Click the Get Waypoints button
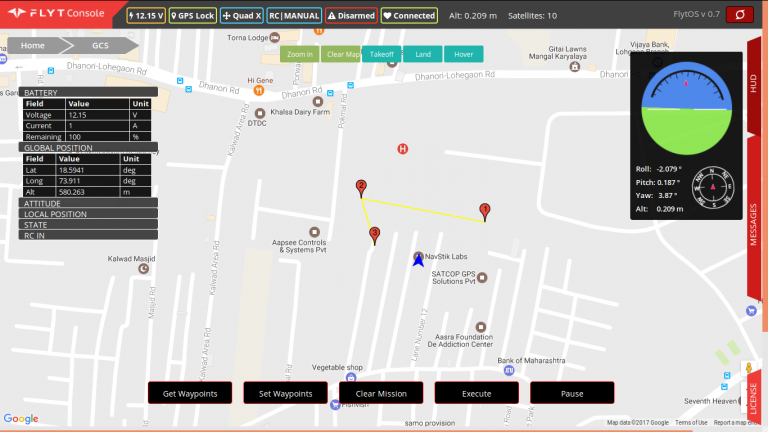 click(190, 393)
